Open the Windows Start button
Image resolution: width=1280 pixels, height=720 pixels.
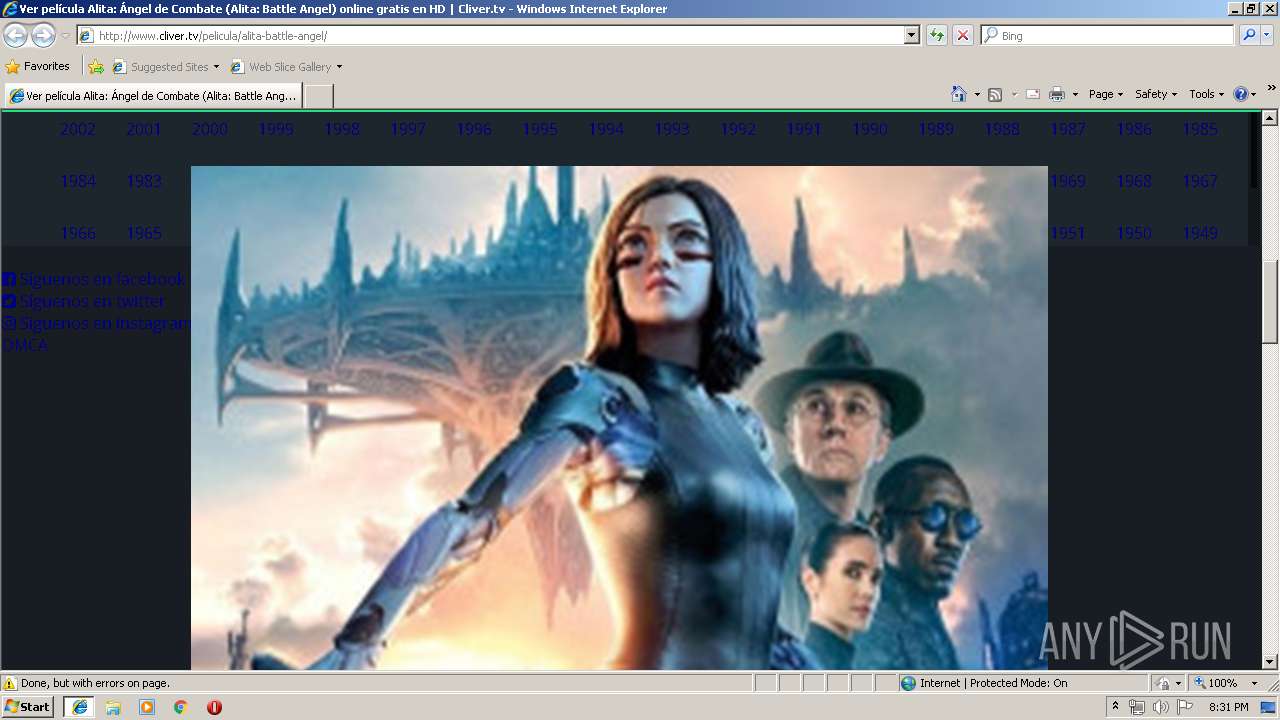point(27,707)
